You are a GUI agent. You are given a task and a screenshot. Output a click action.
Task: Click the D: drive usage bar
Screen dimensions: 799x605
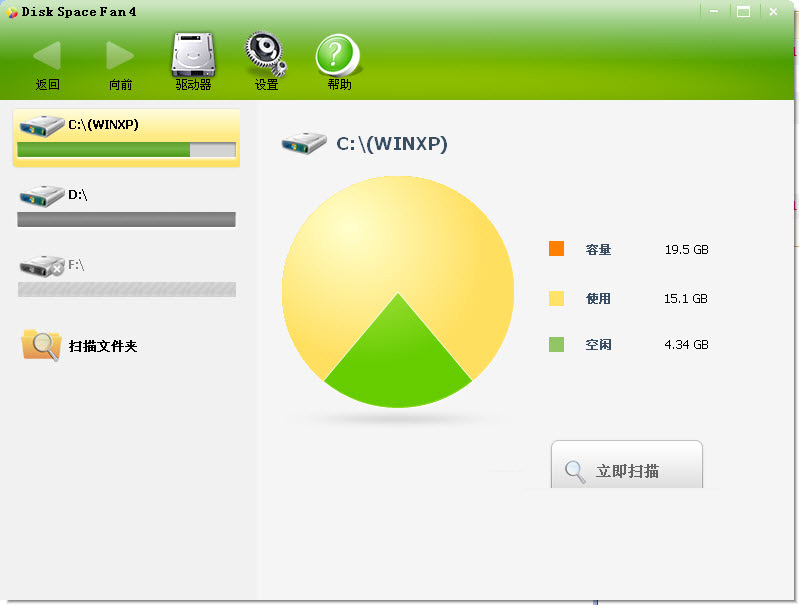click(x=126, y=219)
